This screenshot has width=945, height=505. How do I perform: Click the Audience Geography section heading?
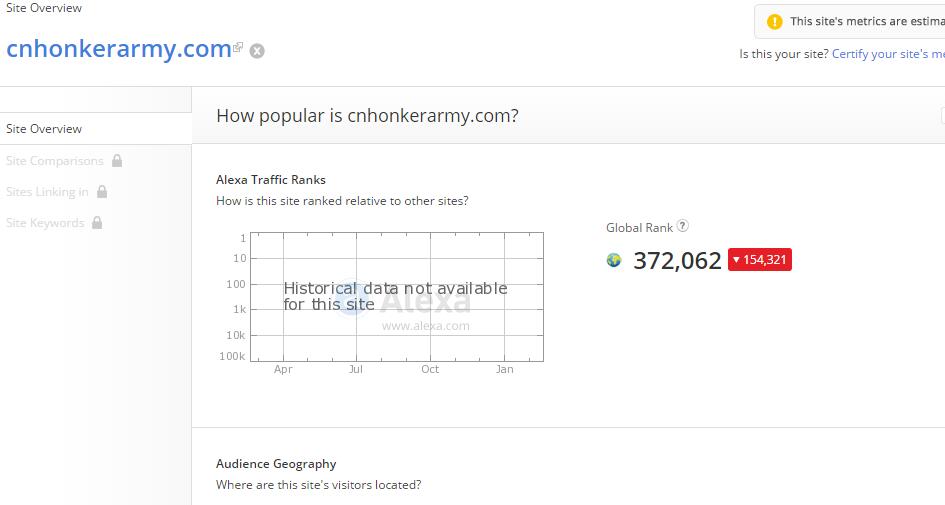pyautogui.click(x=276, y=463)
